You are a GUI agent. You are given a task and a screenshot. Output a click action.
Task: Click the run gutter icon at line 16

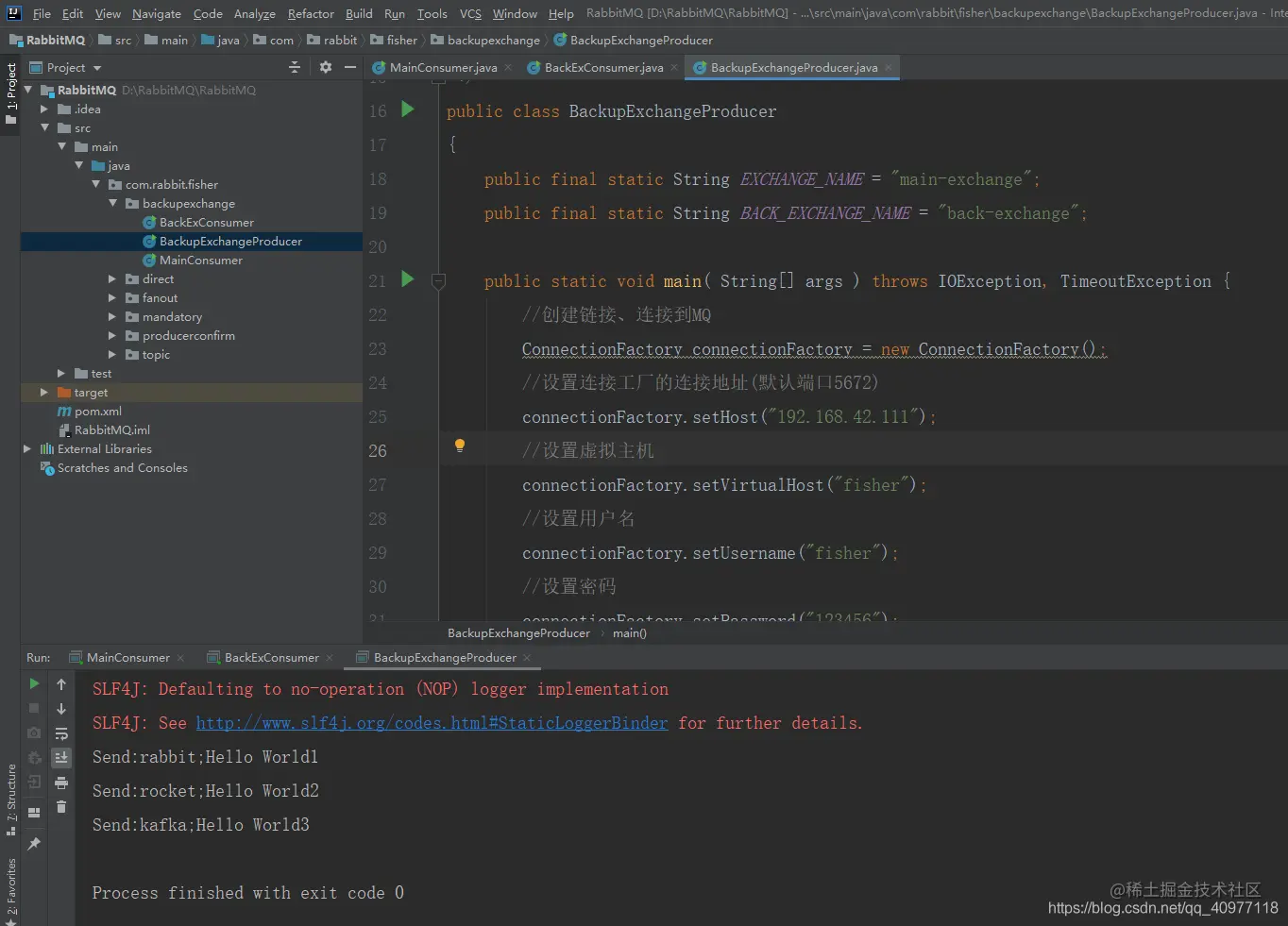[408, 109]
